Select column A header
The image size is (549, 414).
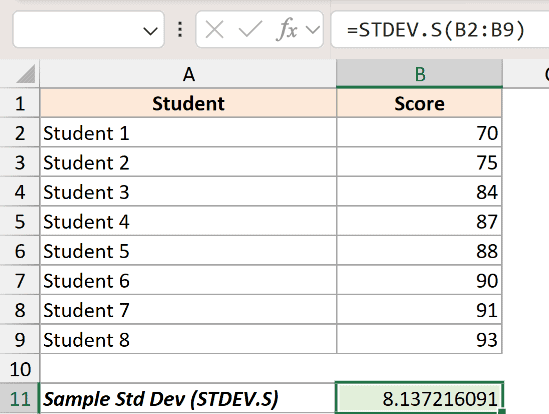pos(188,74)
